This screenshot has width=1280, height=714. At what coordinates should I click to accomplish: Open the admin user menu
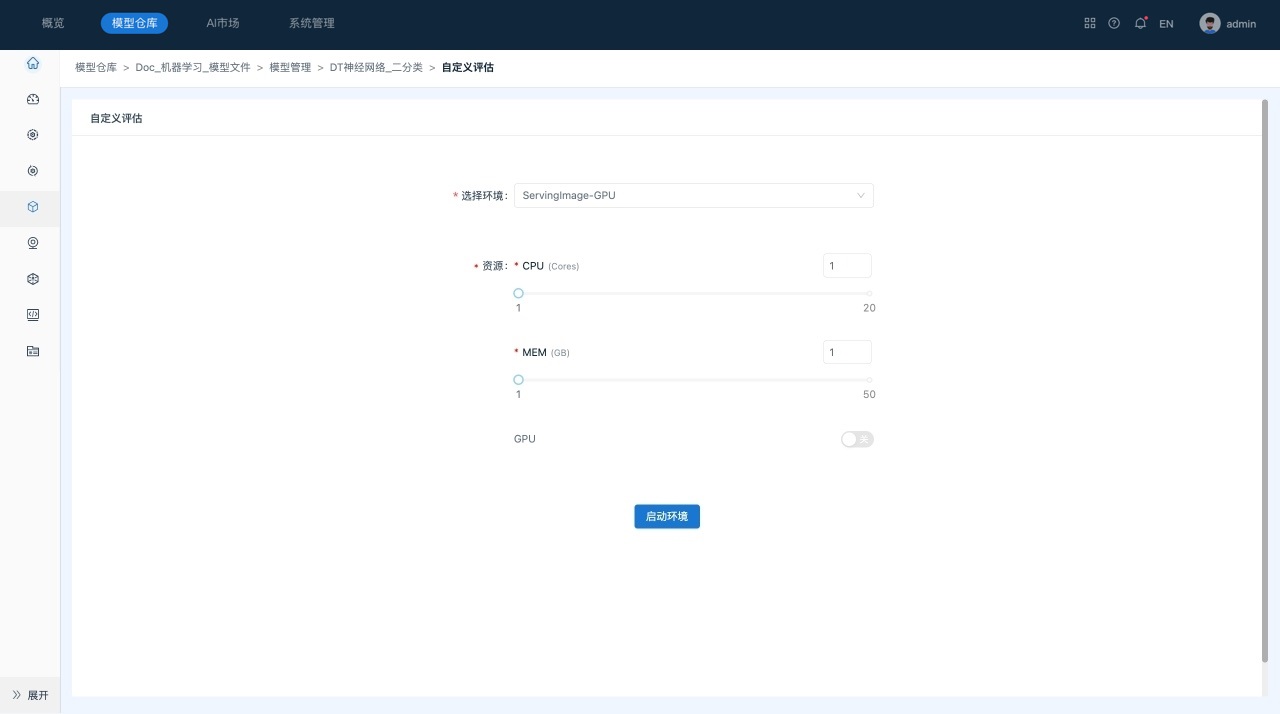pos(1228,23)
